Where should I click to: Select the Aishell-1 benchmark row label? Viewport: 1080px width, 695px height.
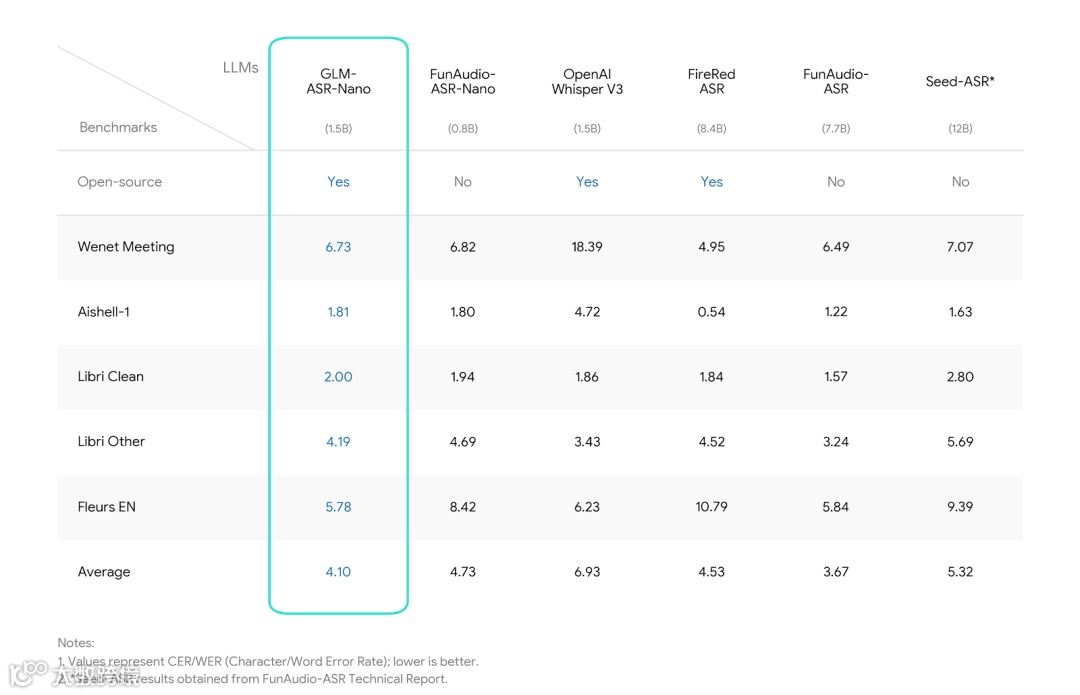pos(103,311)
